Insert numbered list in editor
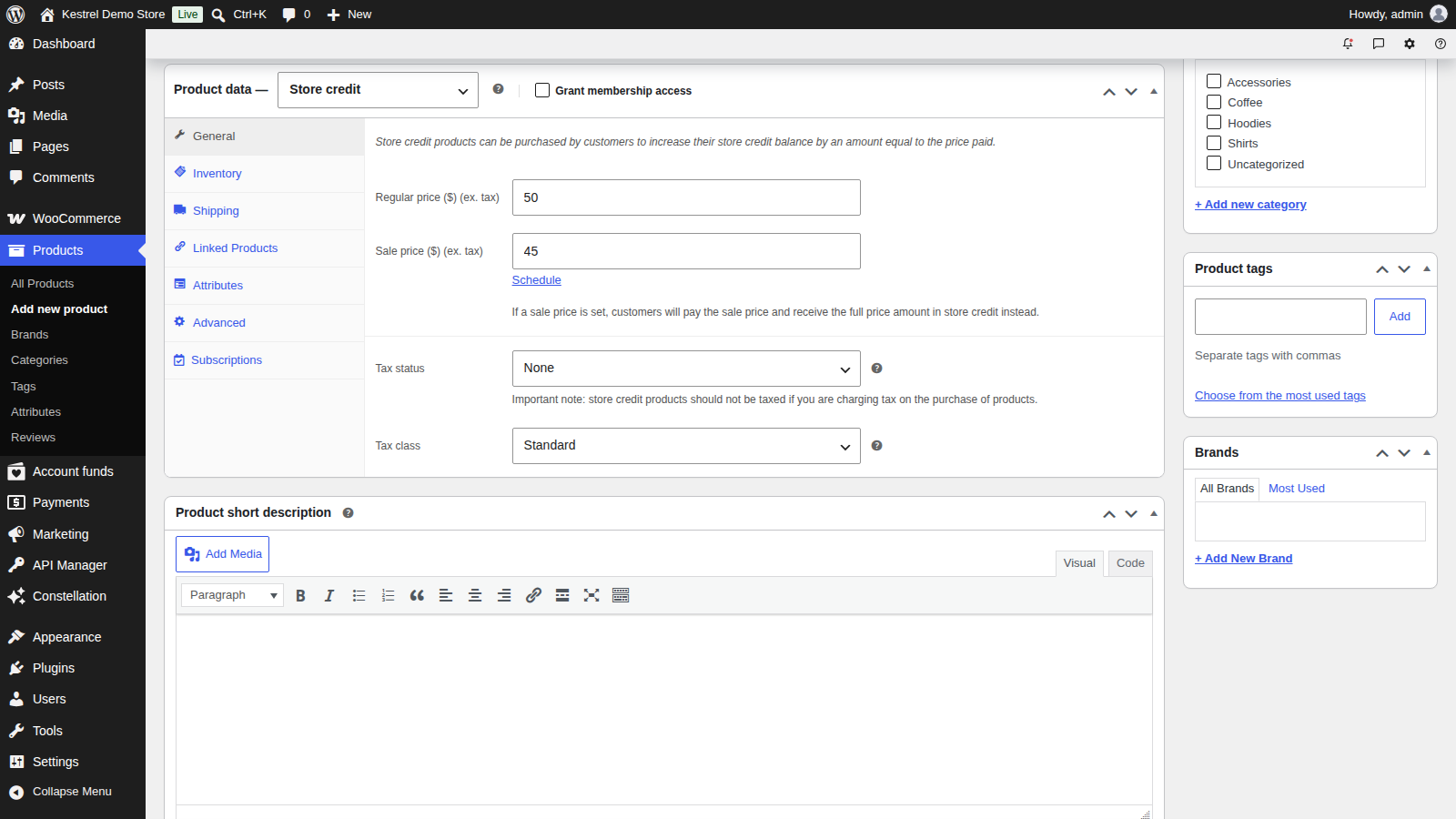The height and width of the screenshot is (819, 1456). (388, 595)
